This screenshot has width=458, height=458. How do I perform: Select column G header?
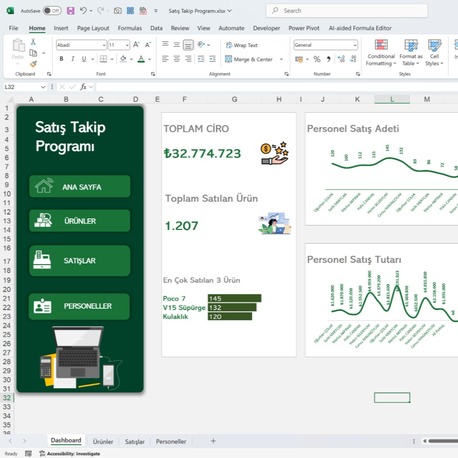click(235, 99)
